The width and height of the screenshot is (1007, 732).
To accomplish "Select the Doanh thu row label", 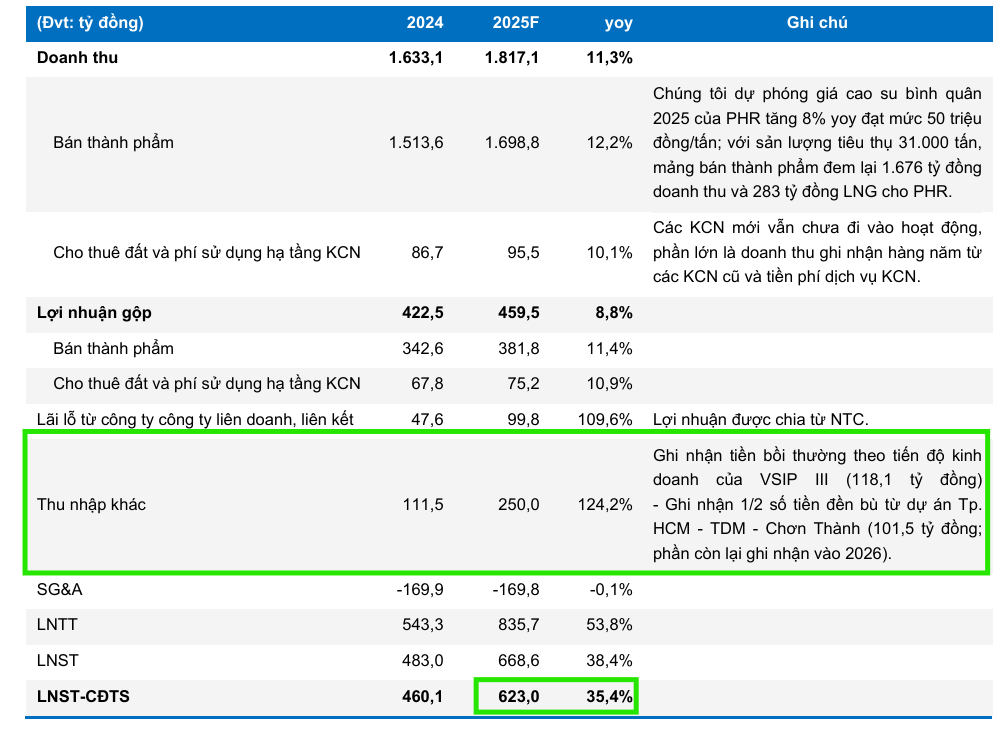I will [77, 58].
